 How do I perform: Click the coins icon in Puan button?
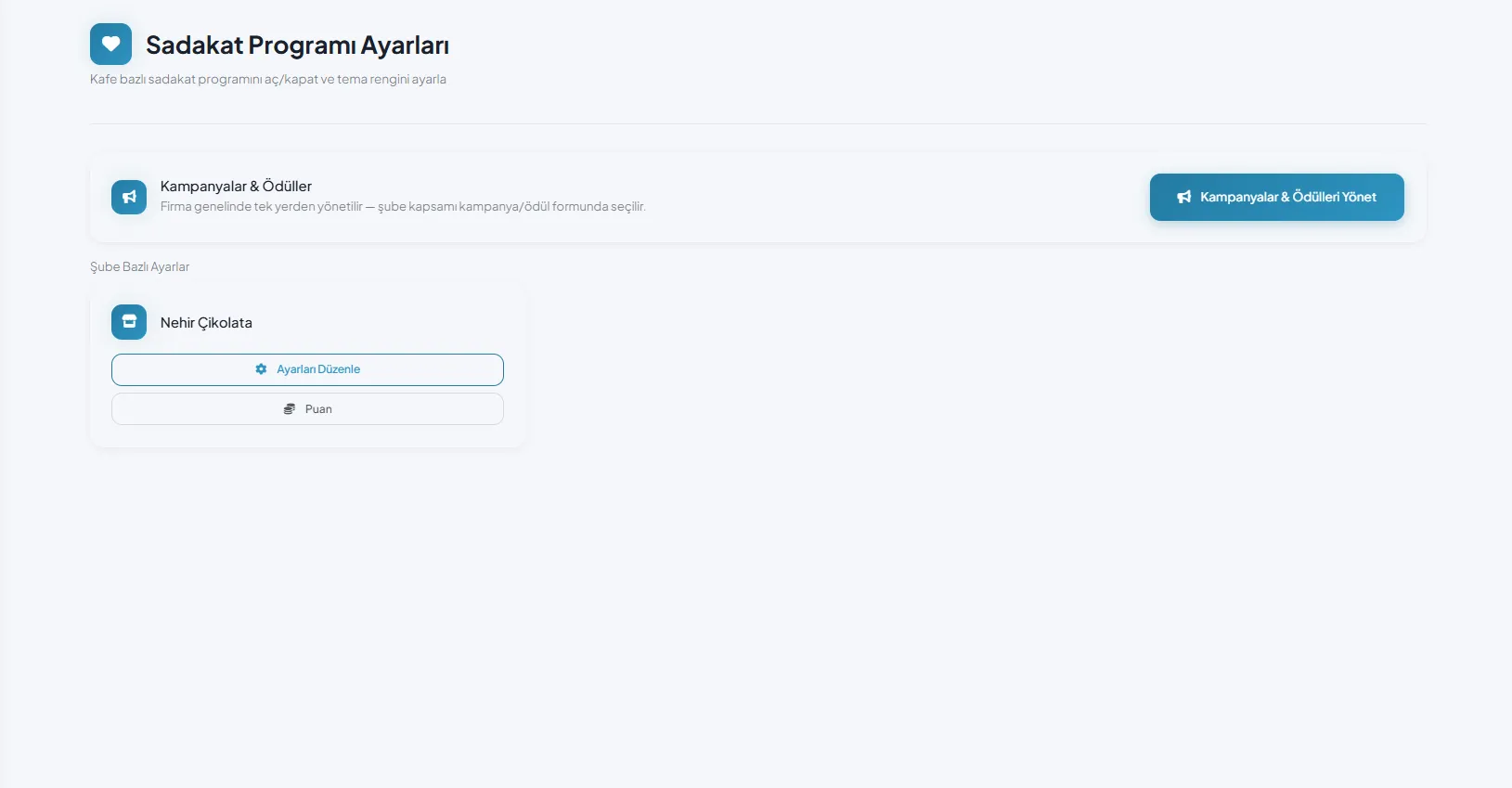[290, 409]
